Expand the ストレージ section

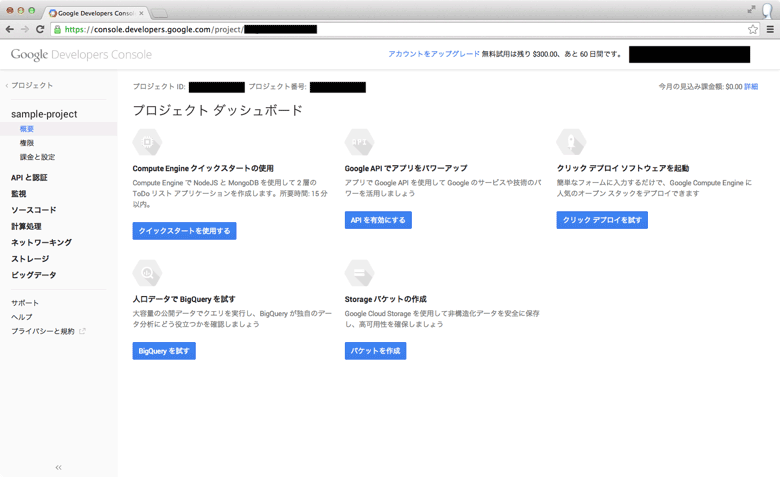click(30, 259)
